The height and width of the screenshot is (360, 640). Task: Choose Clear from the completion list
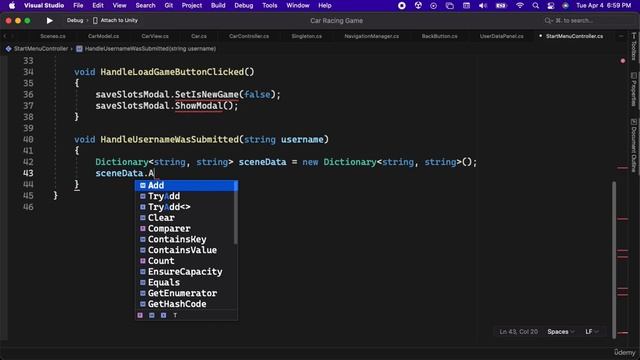[185, 218]
